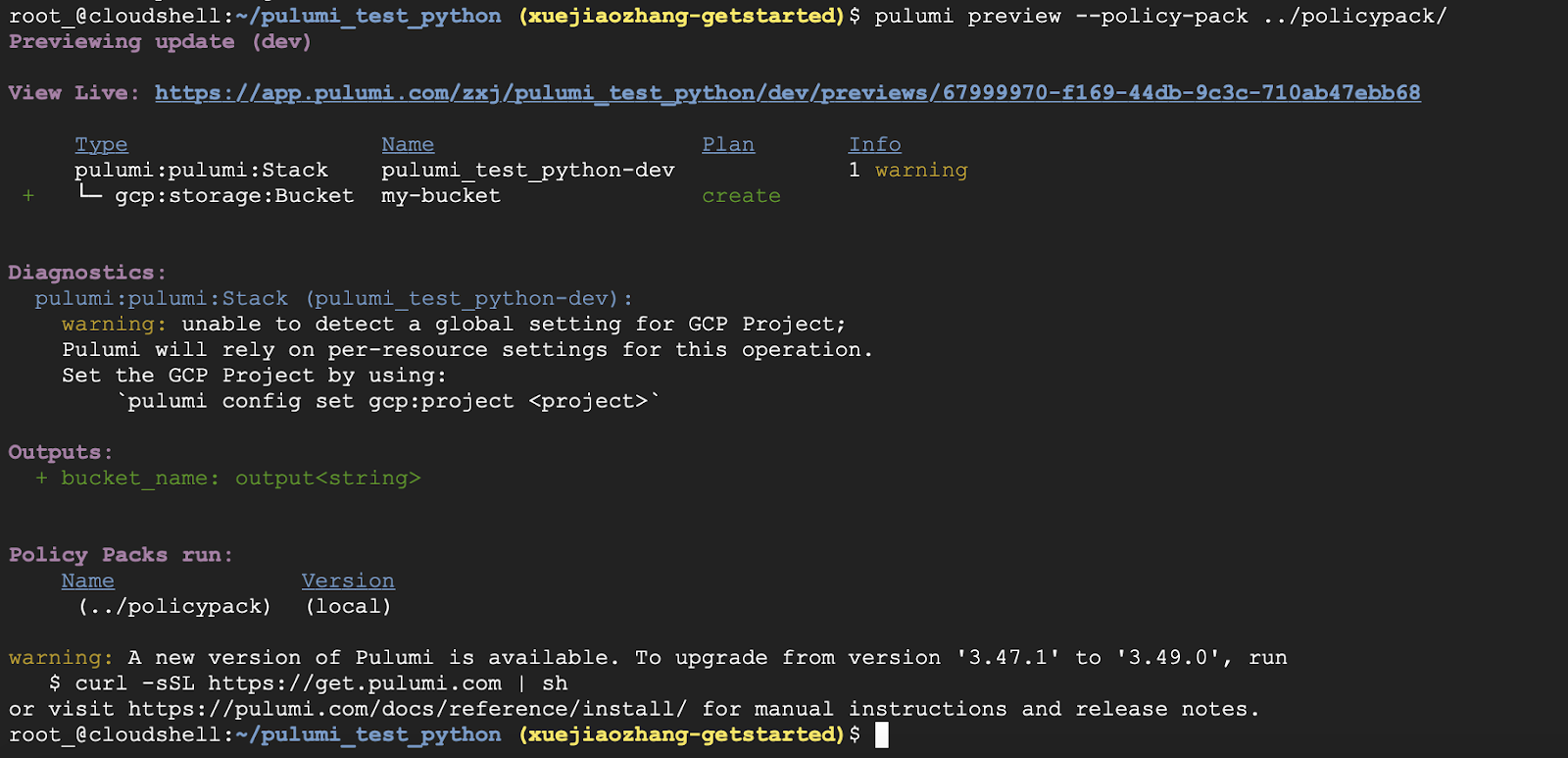Click the Policy Packs run heading
This screenshot has height=758, width=1568.
pos(122,555)
